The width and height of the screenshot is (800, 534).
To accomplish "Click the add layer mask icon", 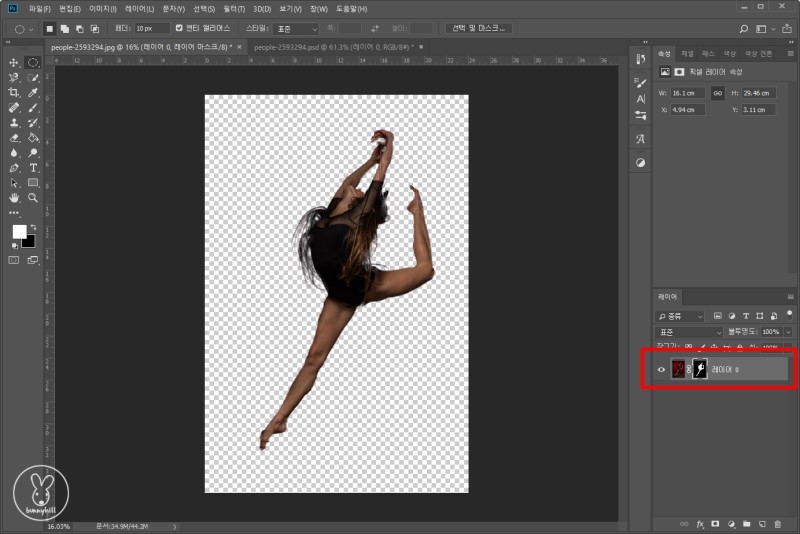I will pyautogui.click(x=715, y=523).
